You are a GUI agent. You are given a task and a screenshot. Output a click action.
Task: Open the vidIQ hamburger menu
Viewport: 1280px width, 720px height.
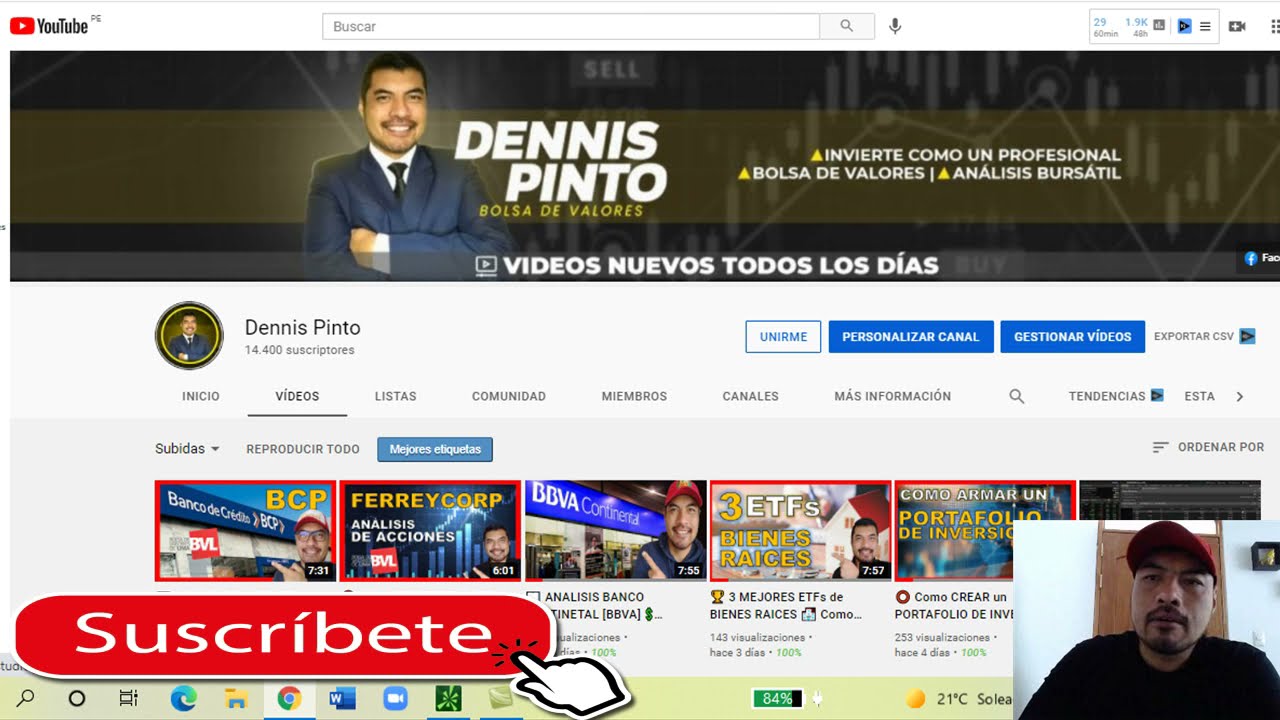(x=1205, y=26)
